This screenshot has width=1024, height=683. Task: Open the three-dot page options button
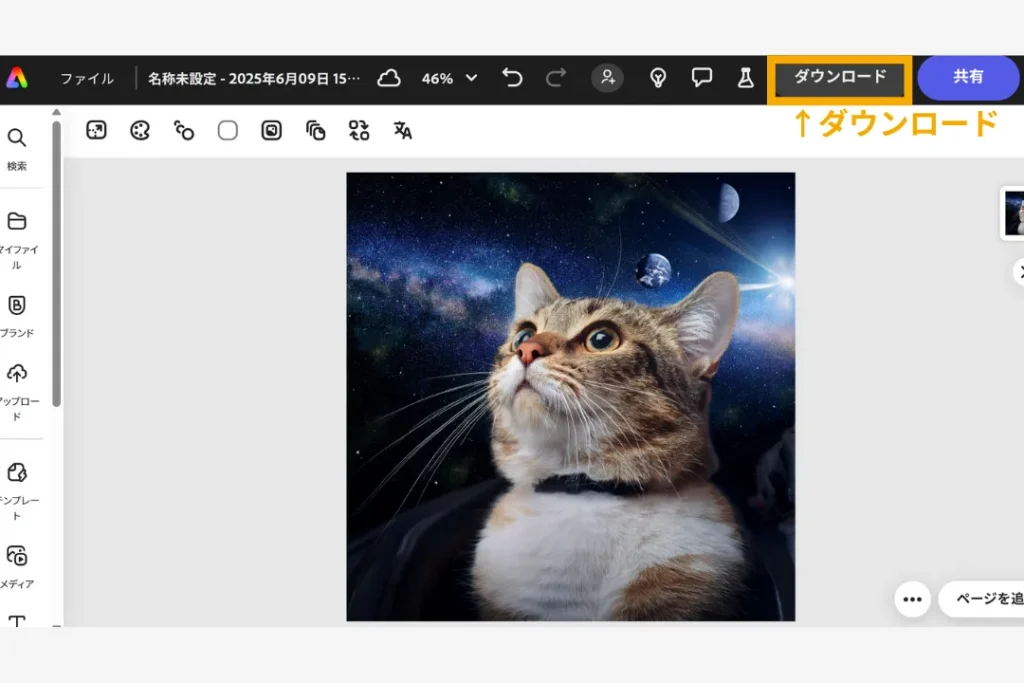click(912, 599)
